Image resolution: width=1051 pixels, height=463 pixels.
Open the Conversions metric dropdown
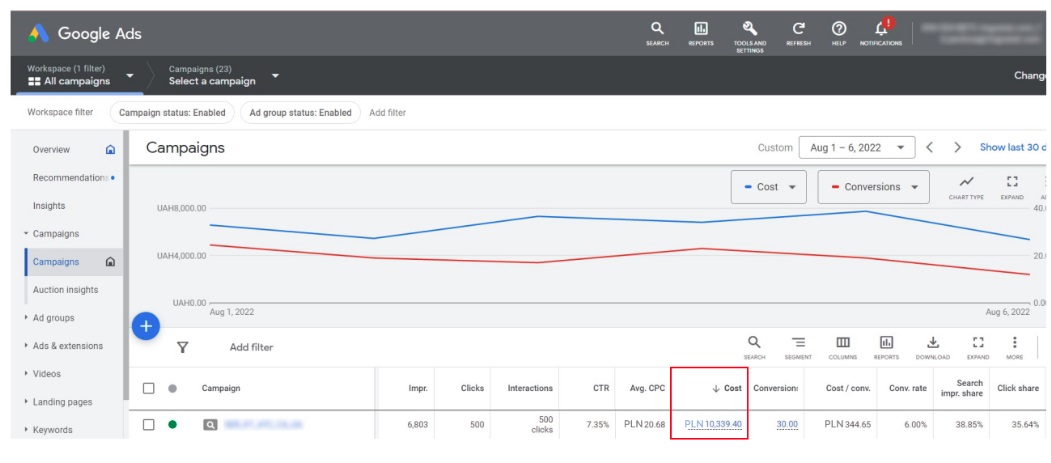(873, 187)
